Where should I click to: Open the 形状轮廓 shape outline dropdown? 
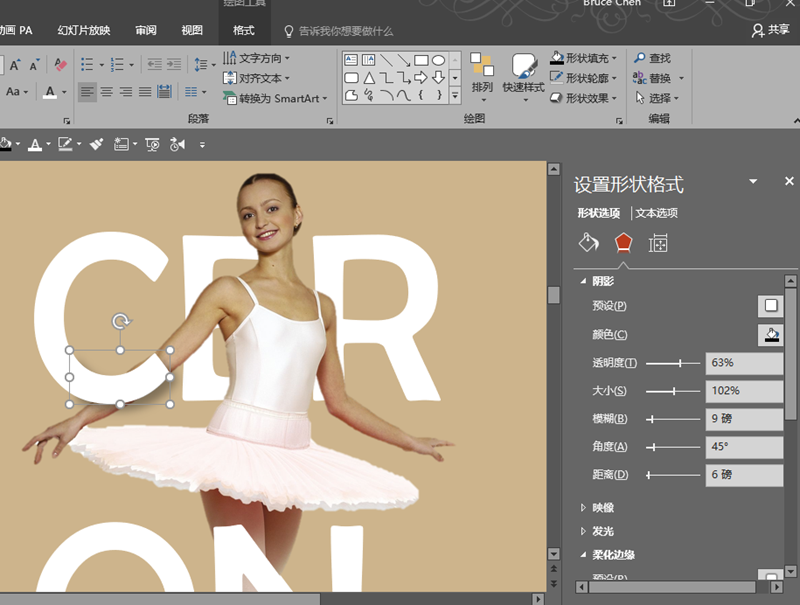584,78
